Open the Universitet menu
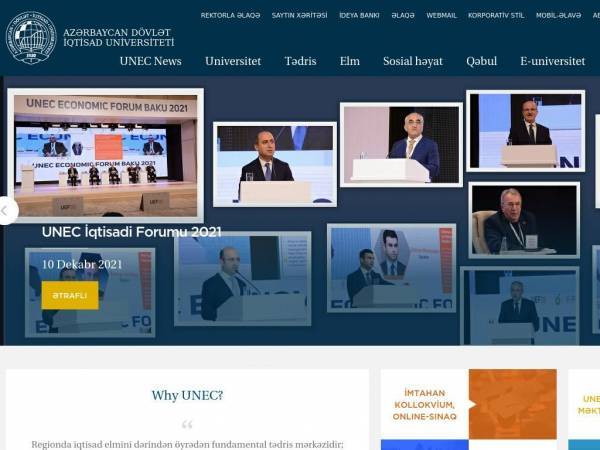 [x=233, y=61]
